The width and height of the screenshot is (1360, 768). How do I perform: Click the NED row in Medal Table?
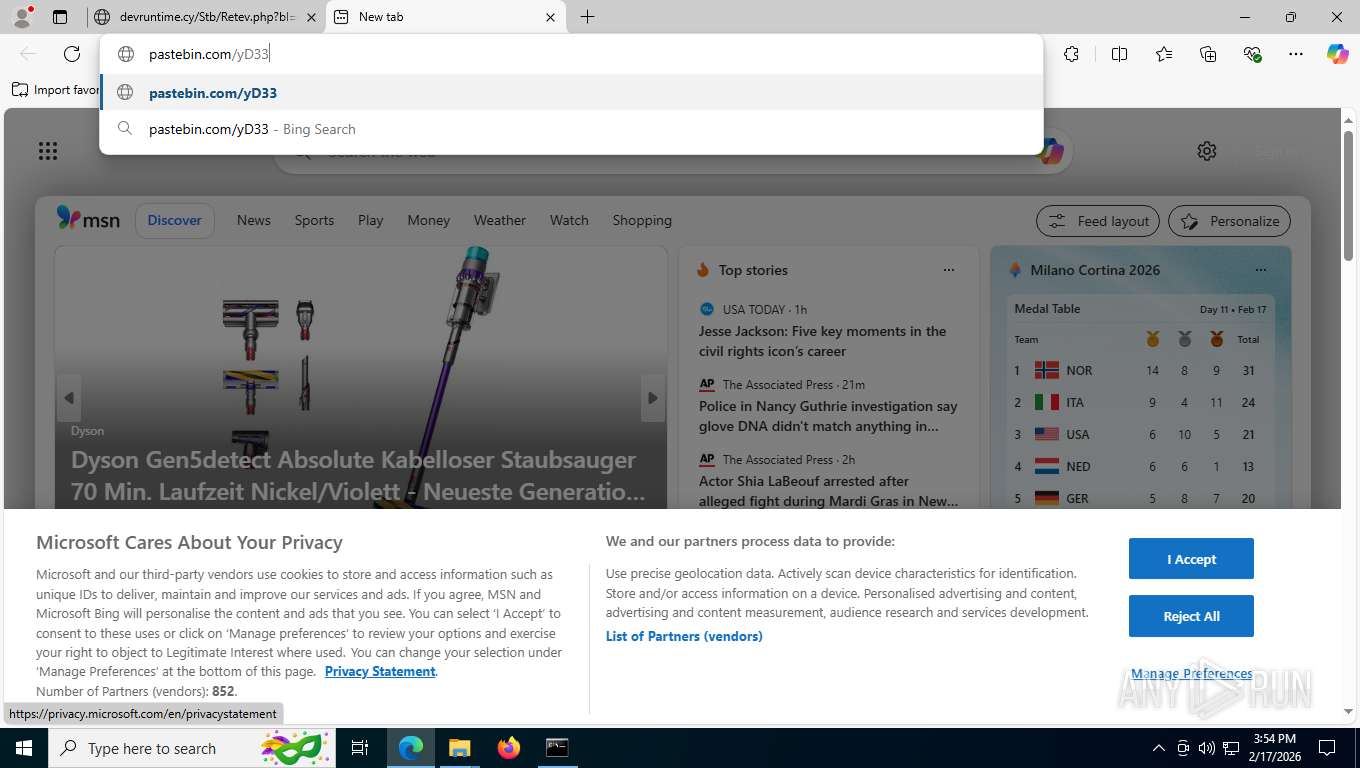[x=1141, y=466]
